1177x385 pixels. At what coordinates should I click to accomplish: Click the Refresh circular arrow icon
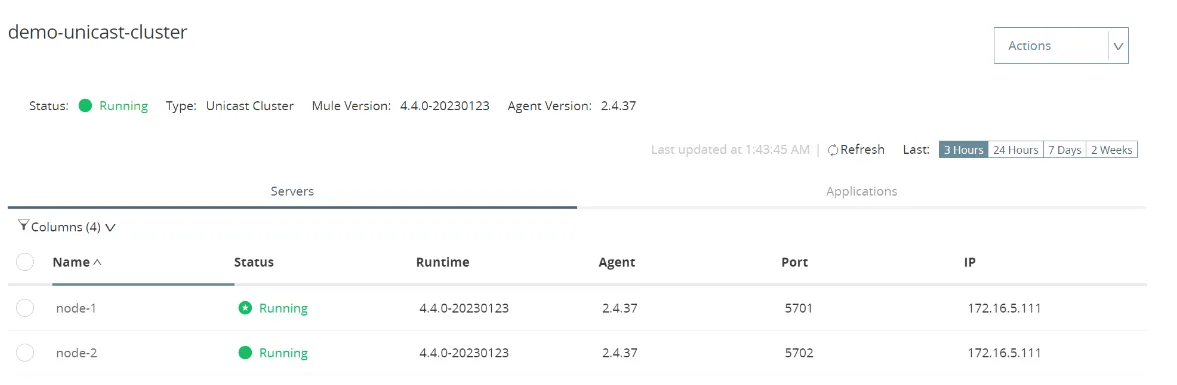[832, 150]
